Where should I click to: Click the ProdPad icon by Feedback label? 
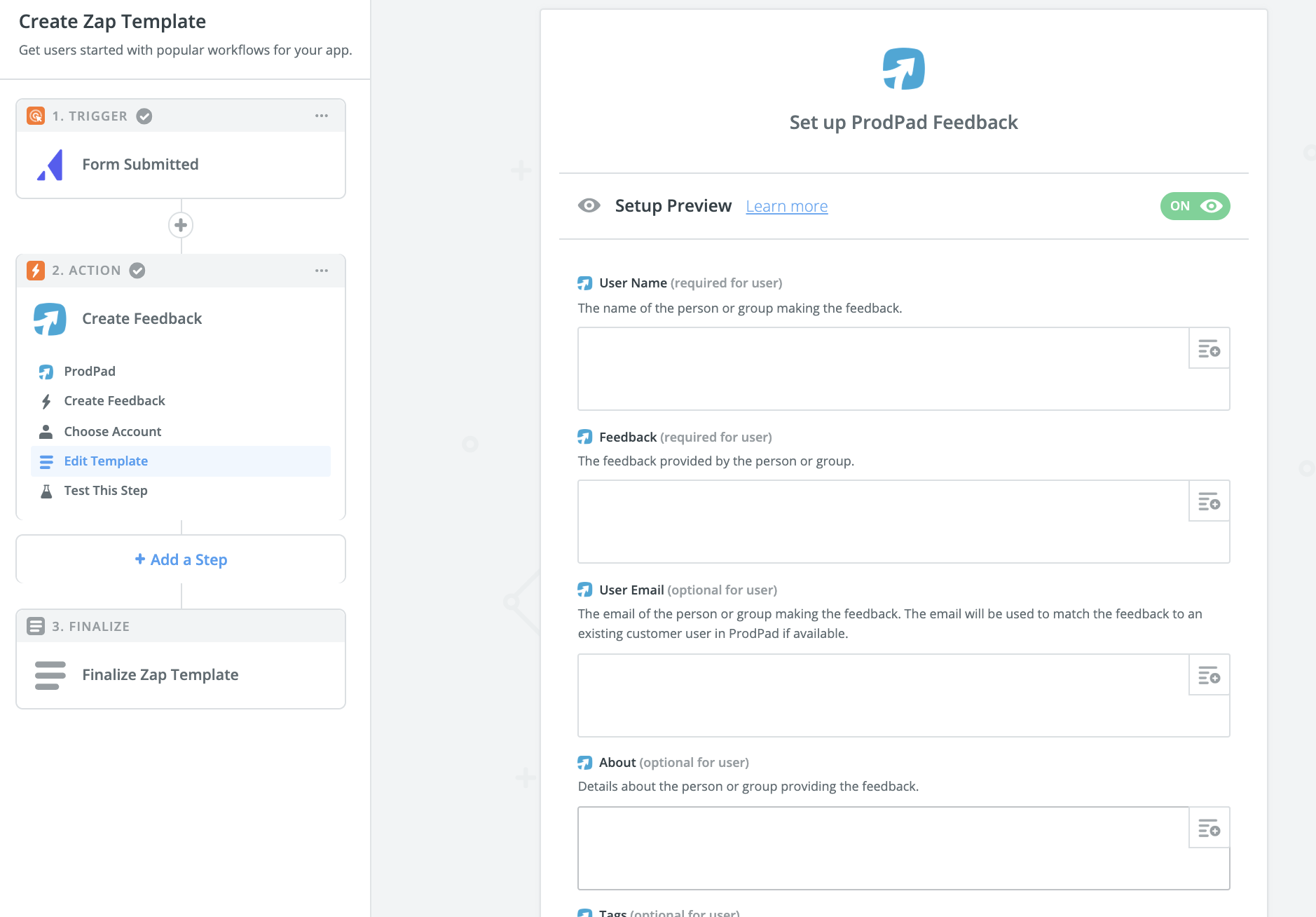[x=585, y=437]
